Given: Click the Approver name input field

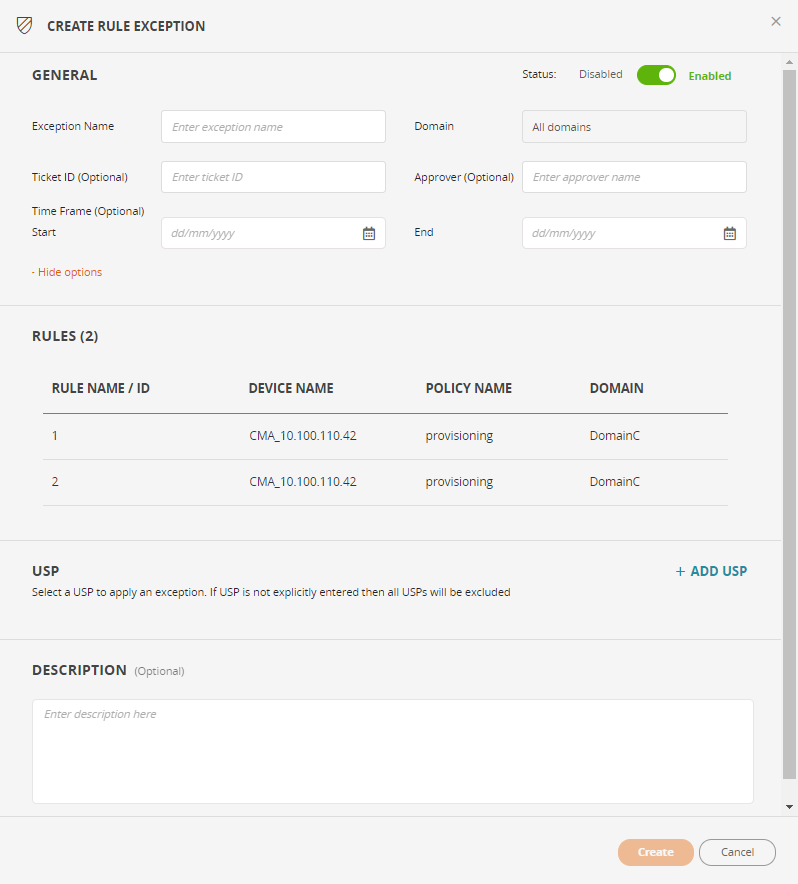Looking at the screenshot, I should [634, 177].
